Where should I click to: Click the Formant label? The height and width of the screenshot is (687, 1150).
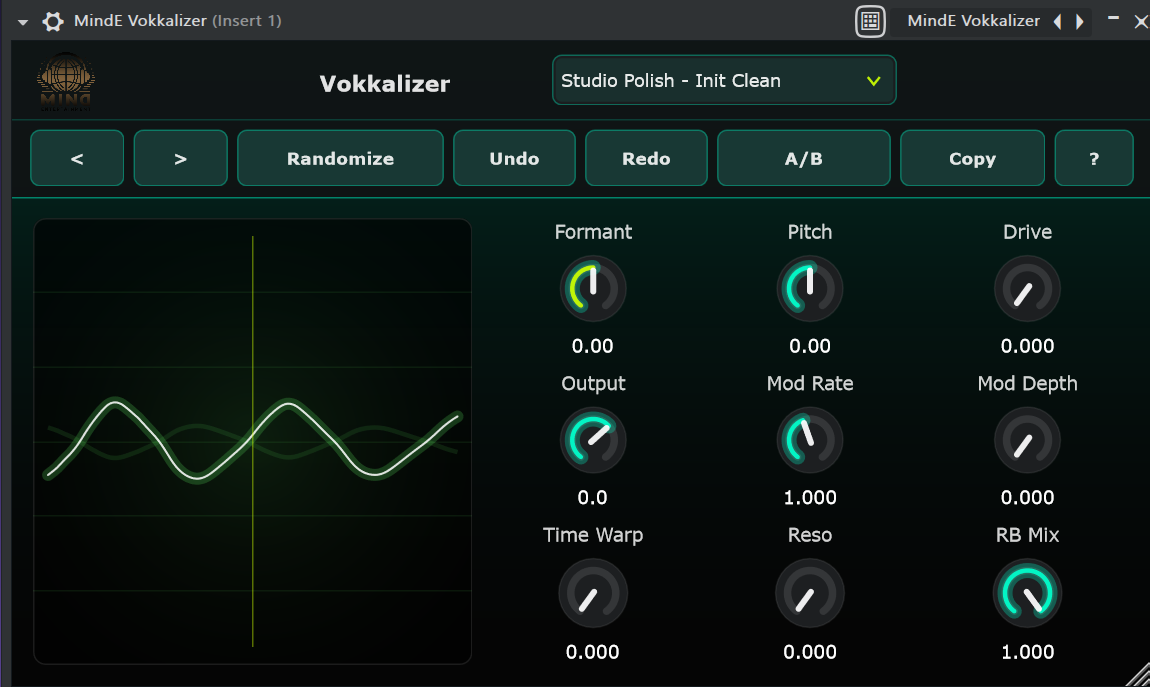[x=593, y=232]
